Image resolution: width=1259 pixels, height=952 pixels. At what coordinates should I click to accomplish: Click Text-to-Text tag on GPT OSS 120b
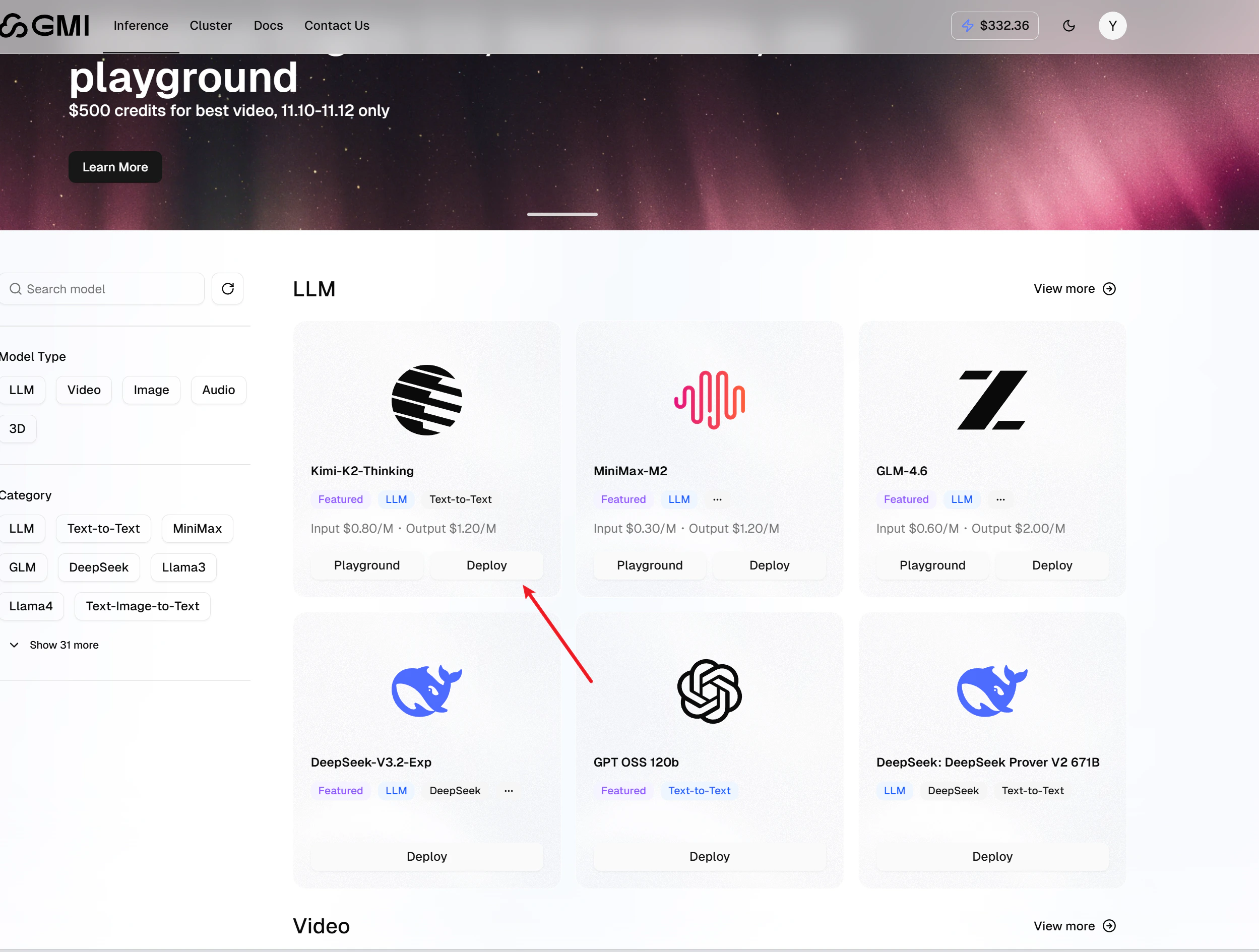coord(699,790)
